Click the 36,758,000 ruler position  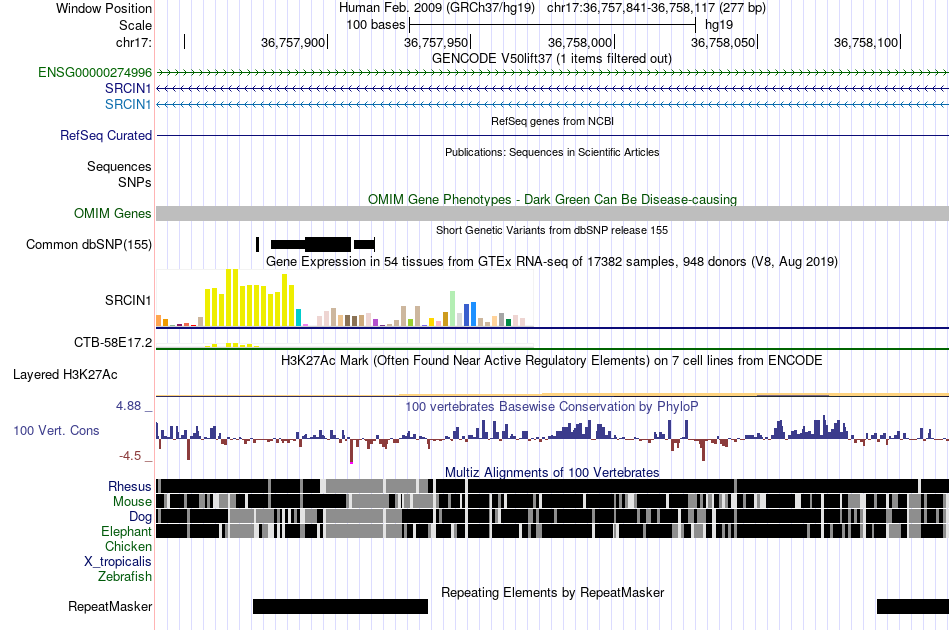(580, 42)
